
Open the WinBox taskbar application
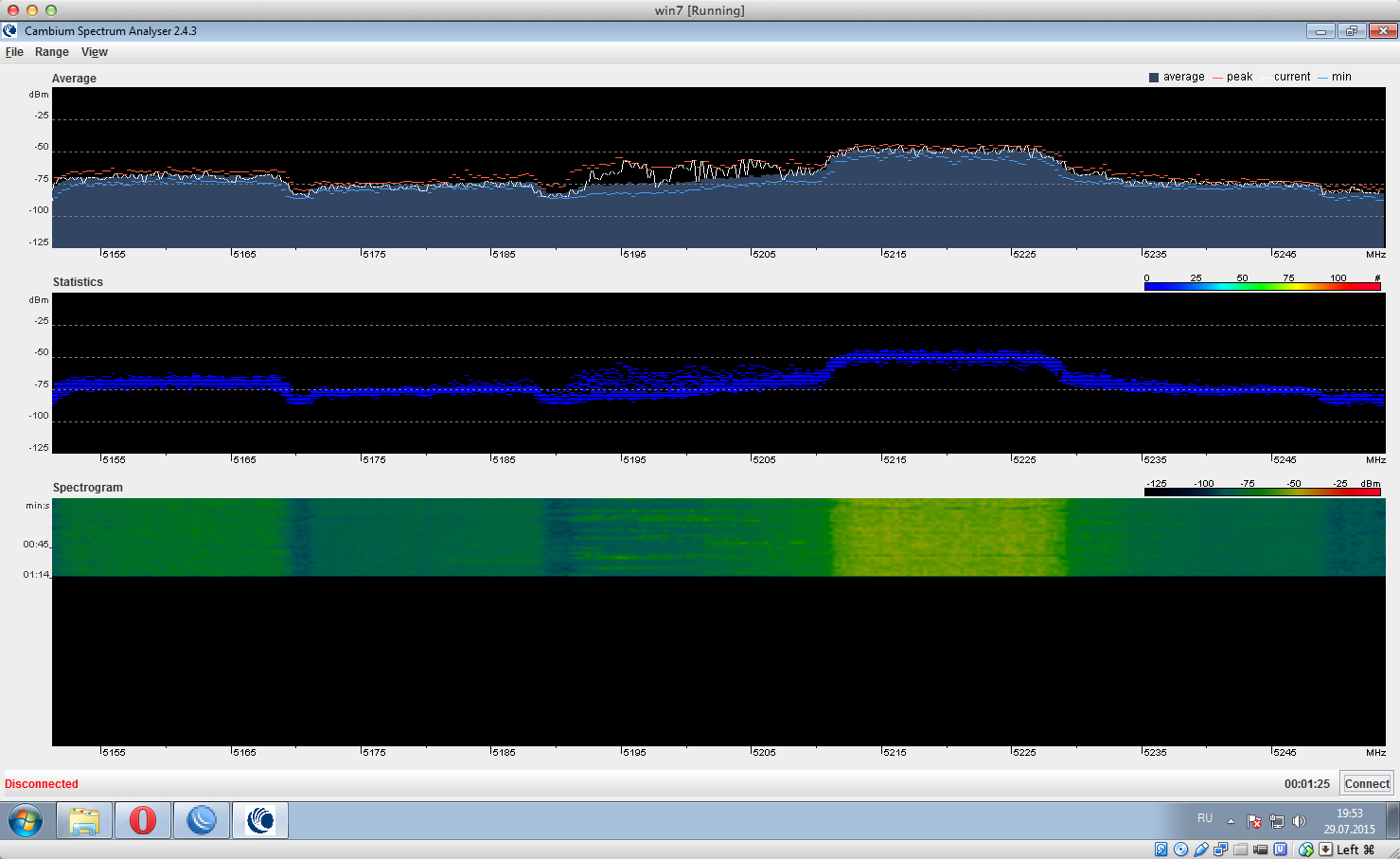pos(202,820)
